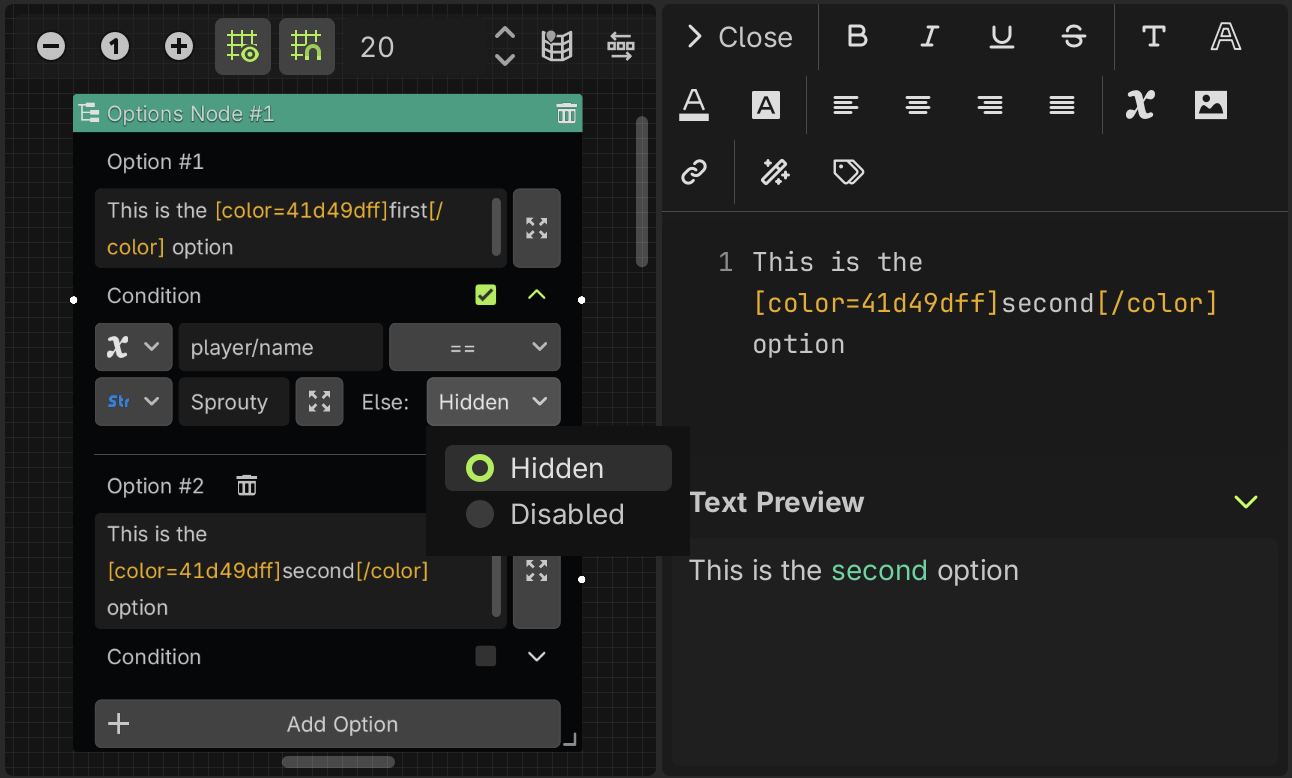Click graph vertical scrollbar

click(642, 192)
